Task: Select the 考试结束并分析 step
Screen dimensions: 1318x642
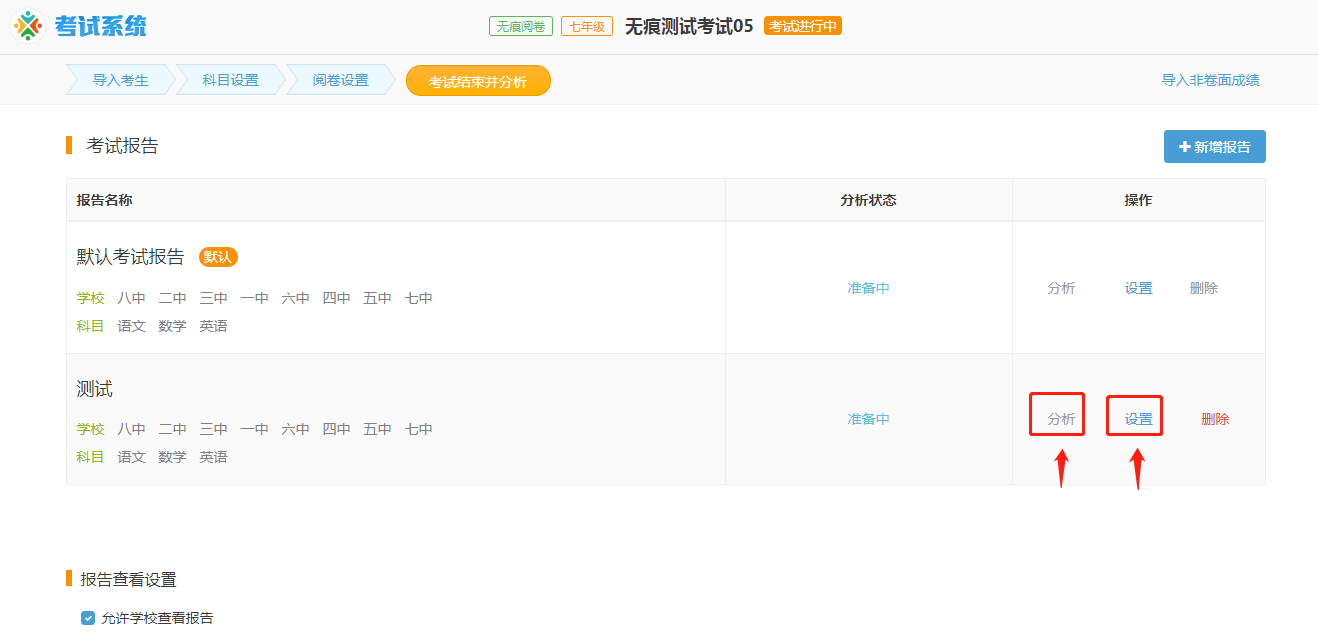Action: 478,81
